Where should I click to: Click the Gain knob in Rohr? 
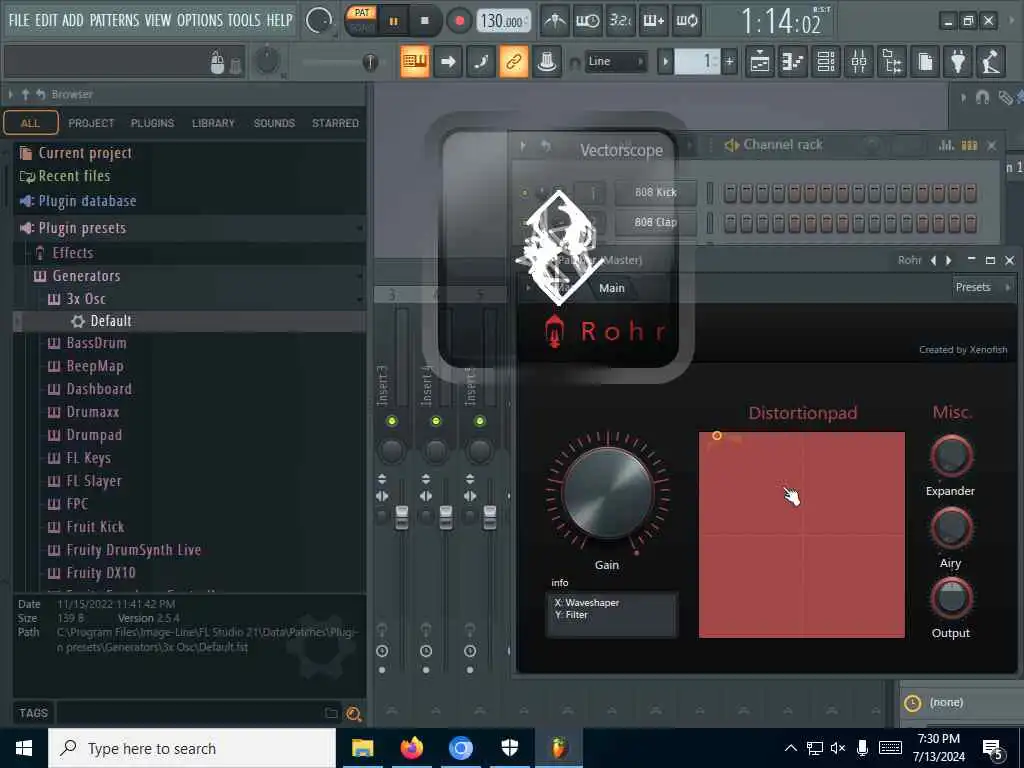coord(607,493)
